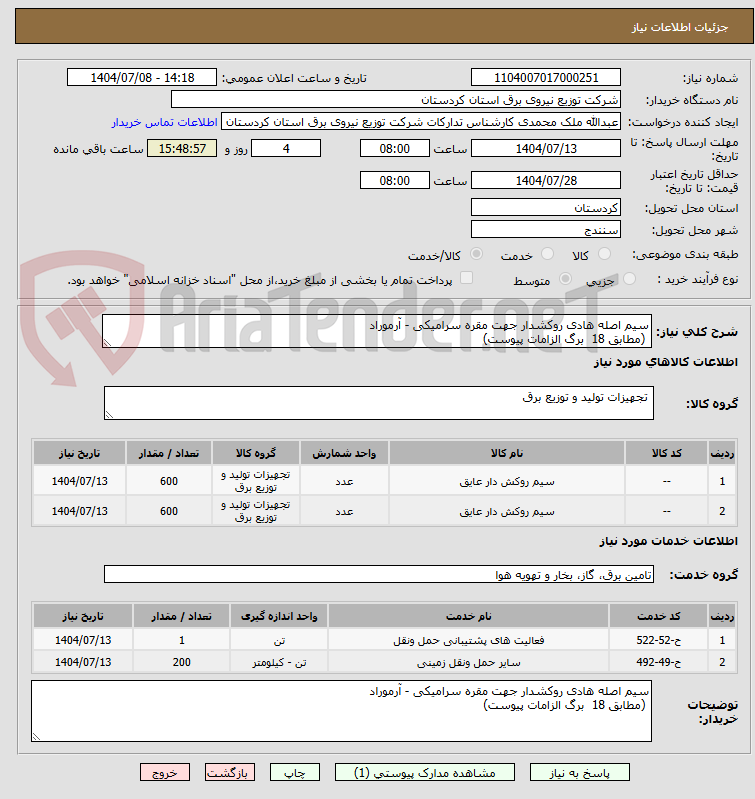Click the remaining days field showing 4

tap(286, 148)
